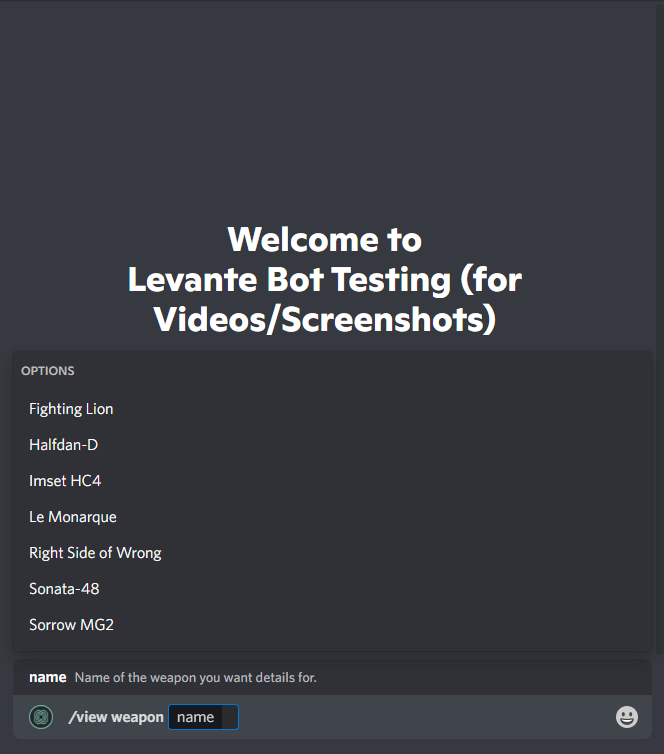Click the chat scrollbar track
Image resolution: width=664 pixels, height=754 pixels.
click(660, 327)
